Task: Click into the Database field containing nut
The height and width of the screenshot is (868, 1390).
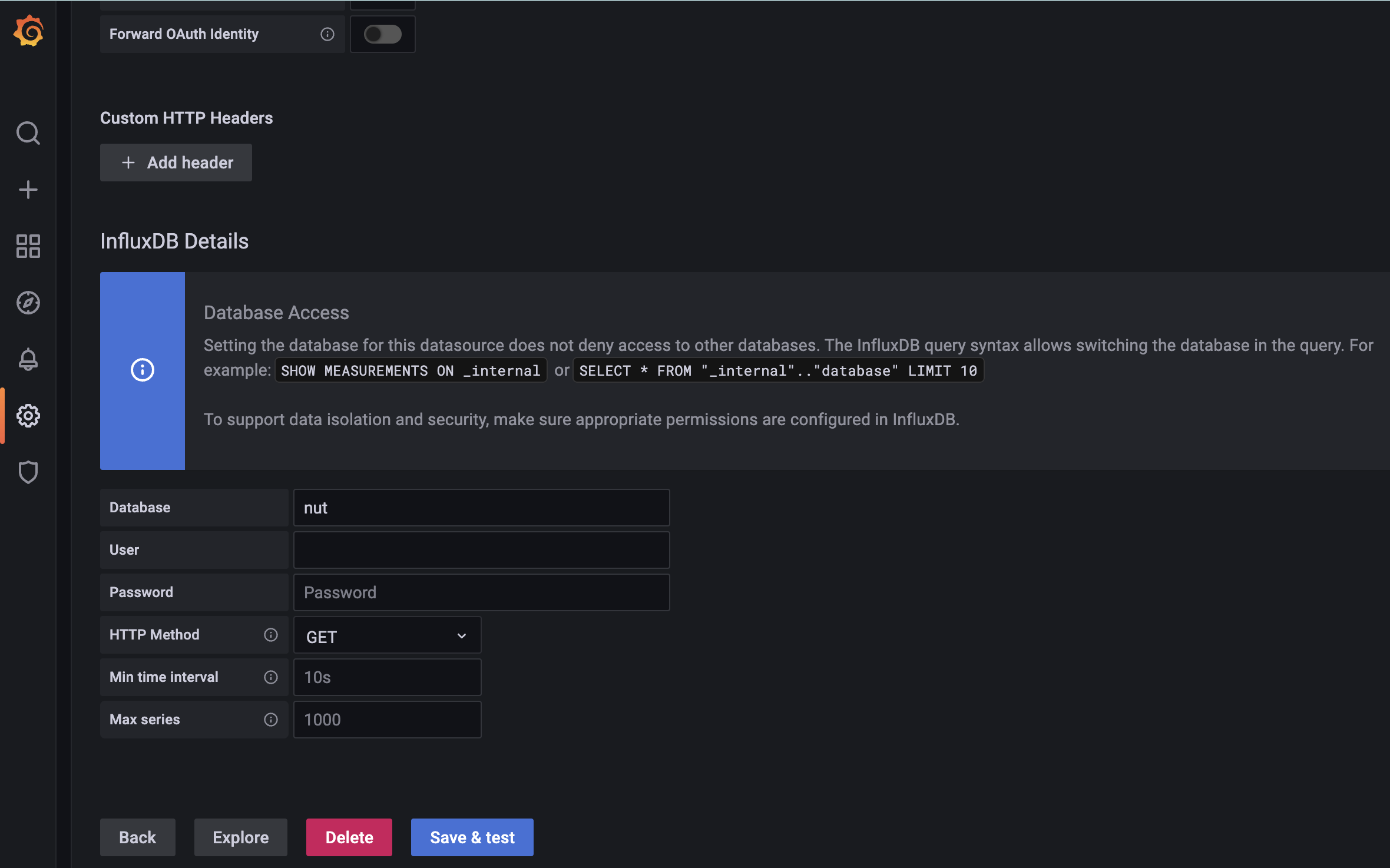Action: pyautogui.click(x=482, y=508)
